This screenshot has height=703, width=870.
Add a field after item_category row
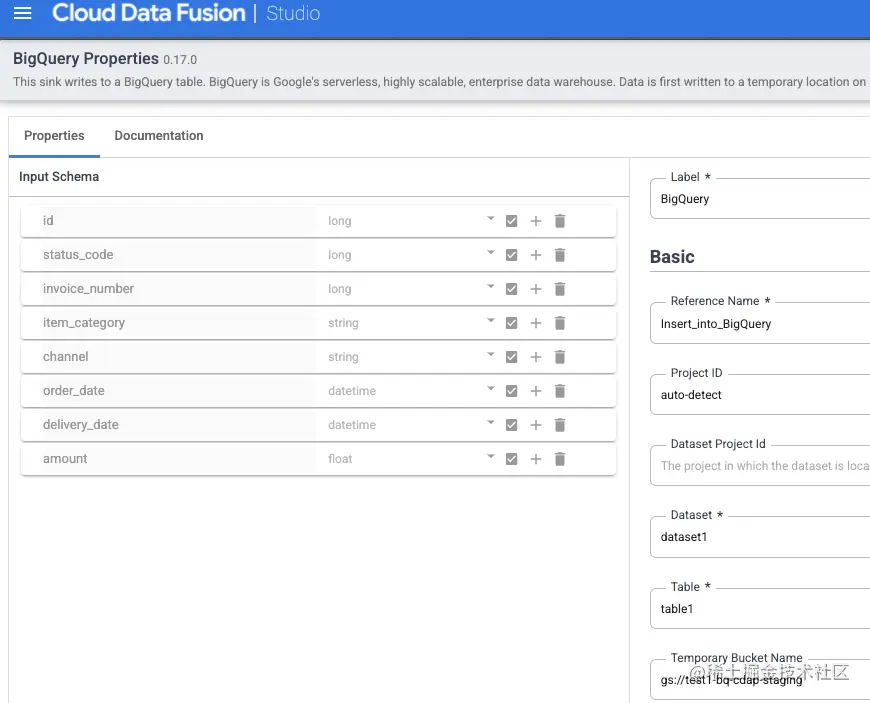535,323
